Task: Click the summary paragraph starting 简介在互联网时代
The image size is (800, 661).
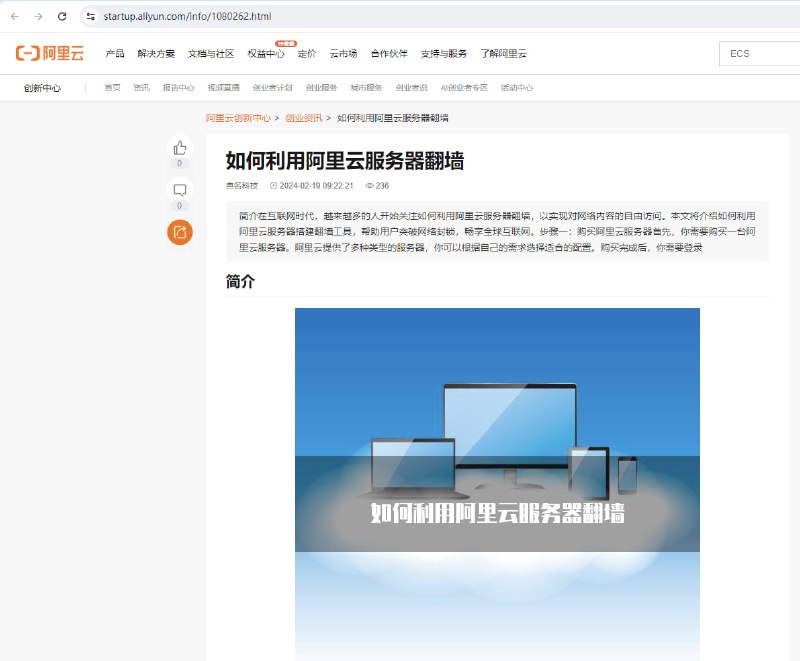Action: tap(497, 232)
